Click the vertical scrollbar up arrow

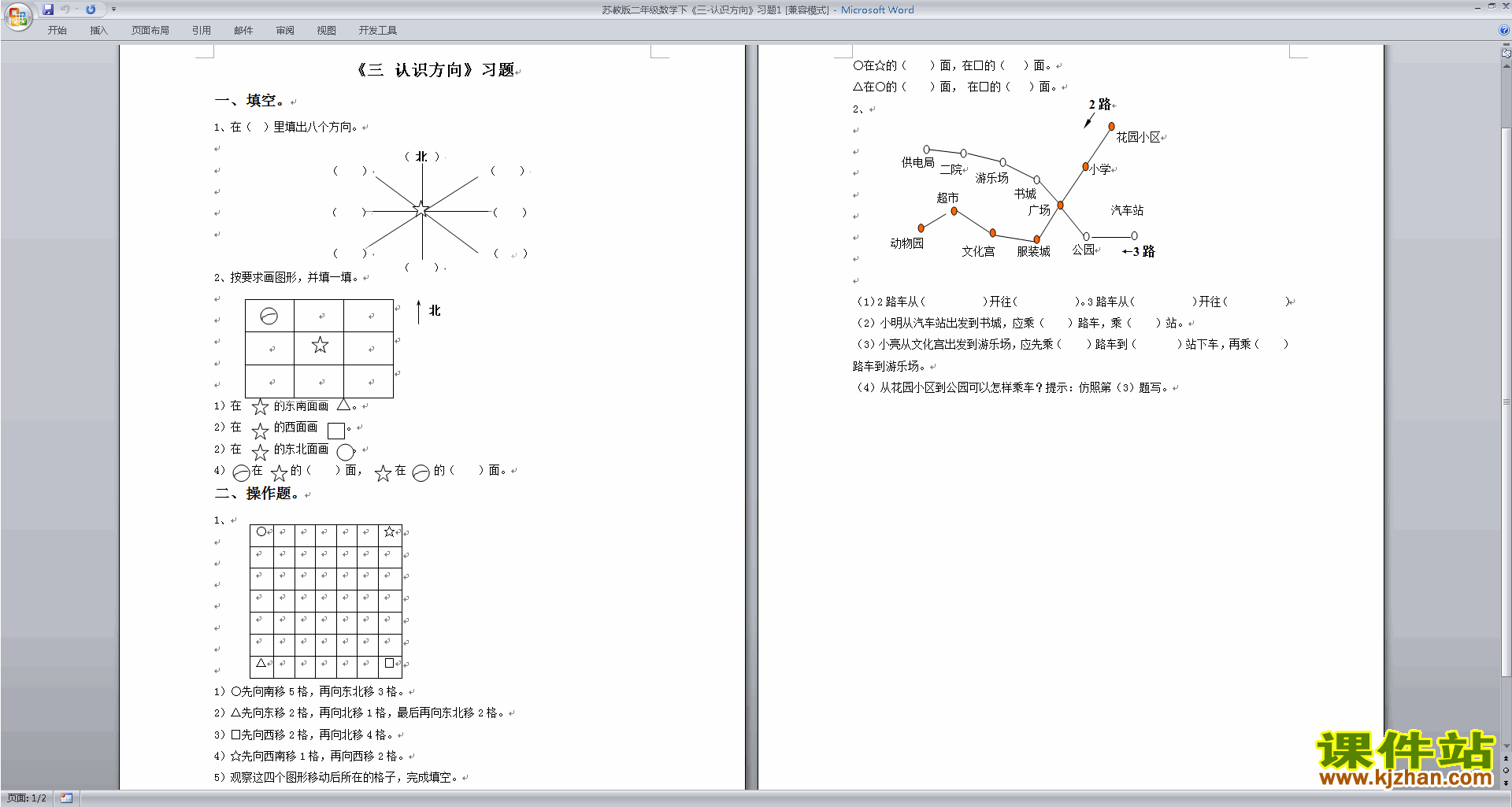[1506, 66]
